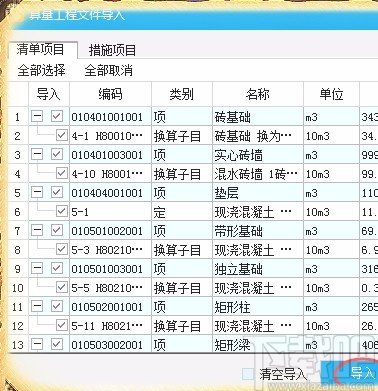378x391 pixels.
Task: Click the 编码 column header
Action: tap(110, 94)
